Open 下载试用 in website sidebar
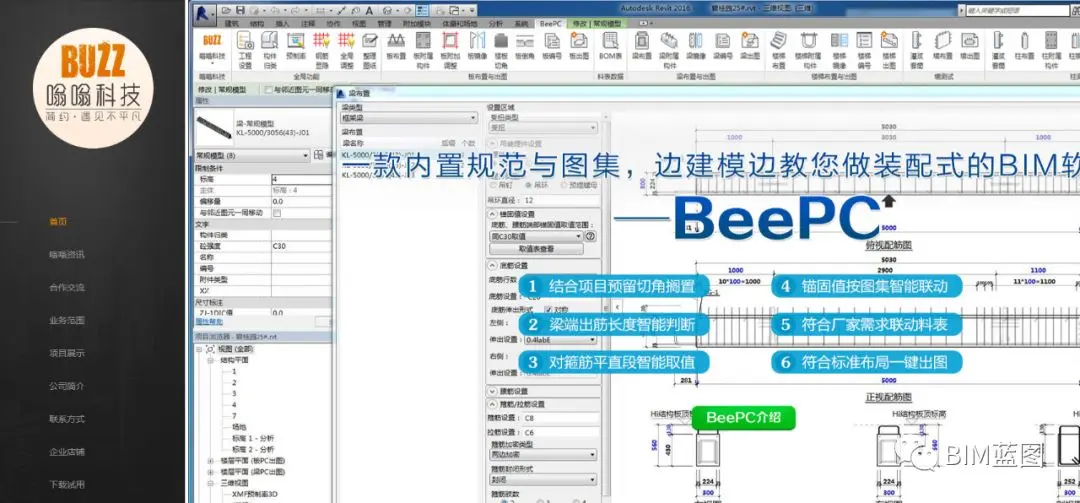Image resolution: width=1080 pixels, height=503 pixels. 67,484
